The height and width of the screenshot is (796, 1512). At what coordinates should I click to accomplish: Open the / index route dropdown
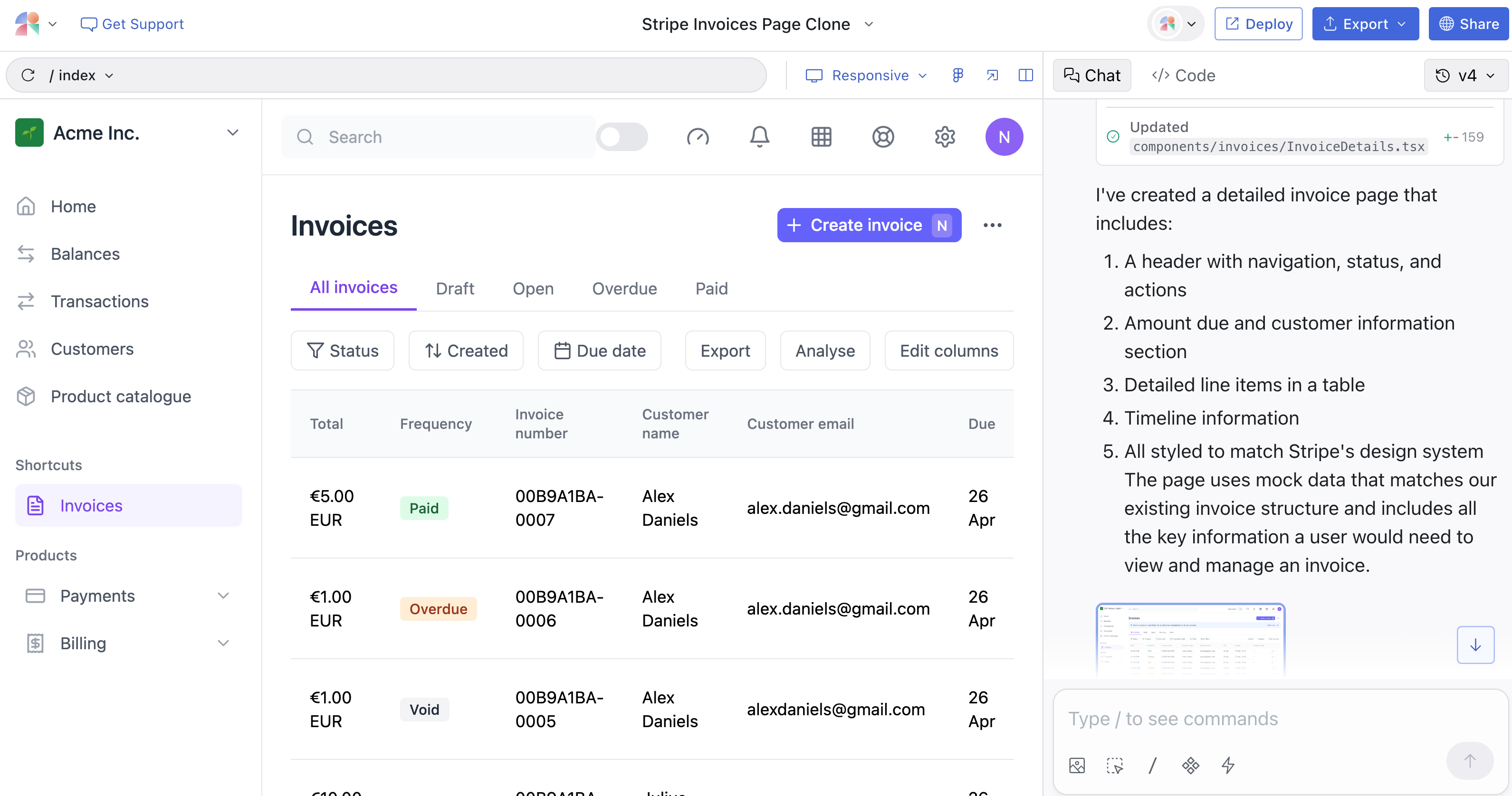tap(82, 75)
